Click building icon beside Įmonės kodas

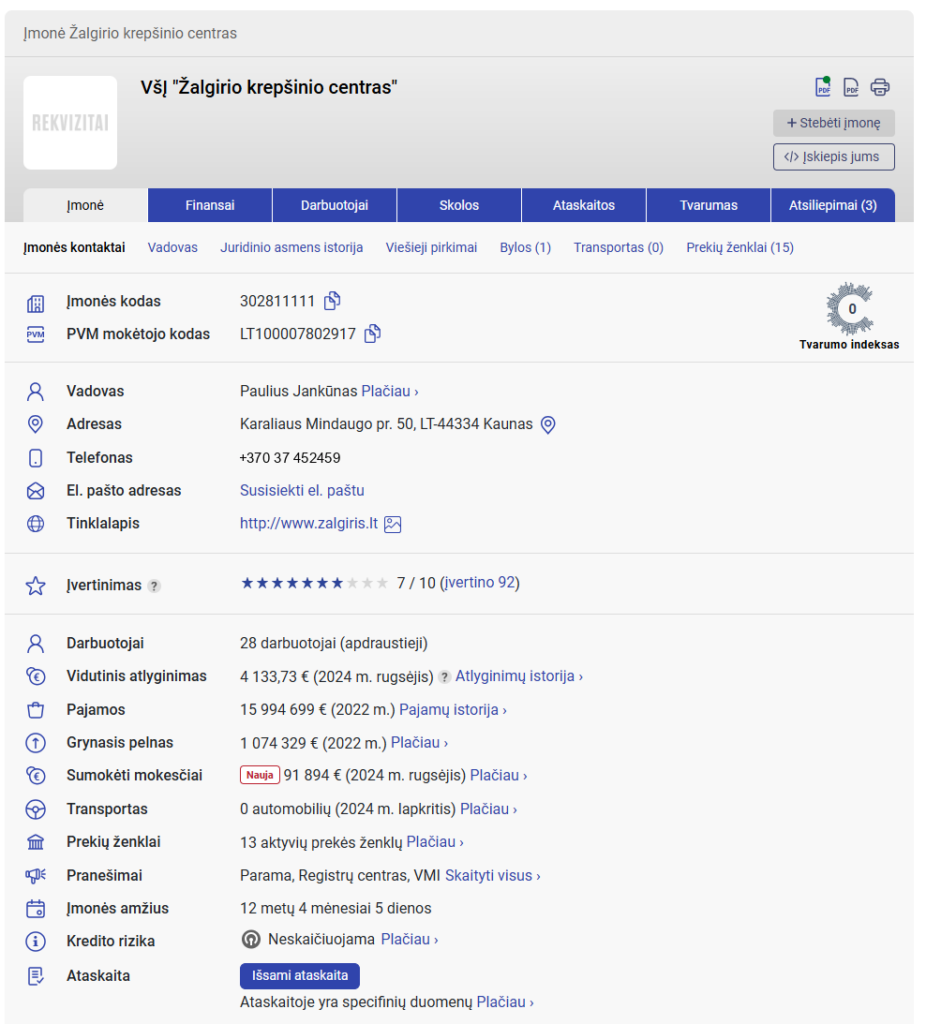[35, 303]
